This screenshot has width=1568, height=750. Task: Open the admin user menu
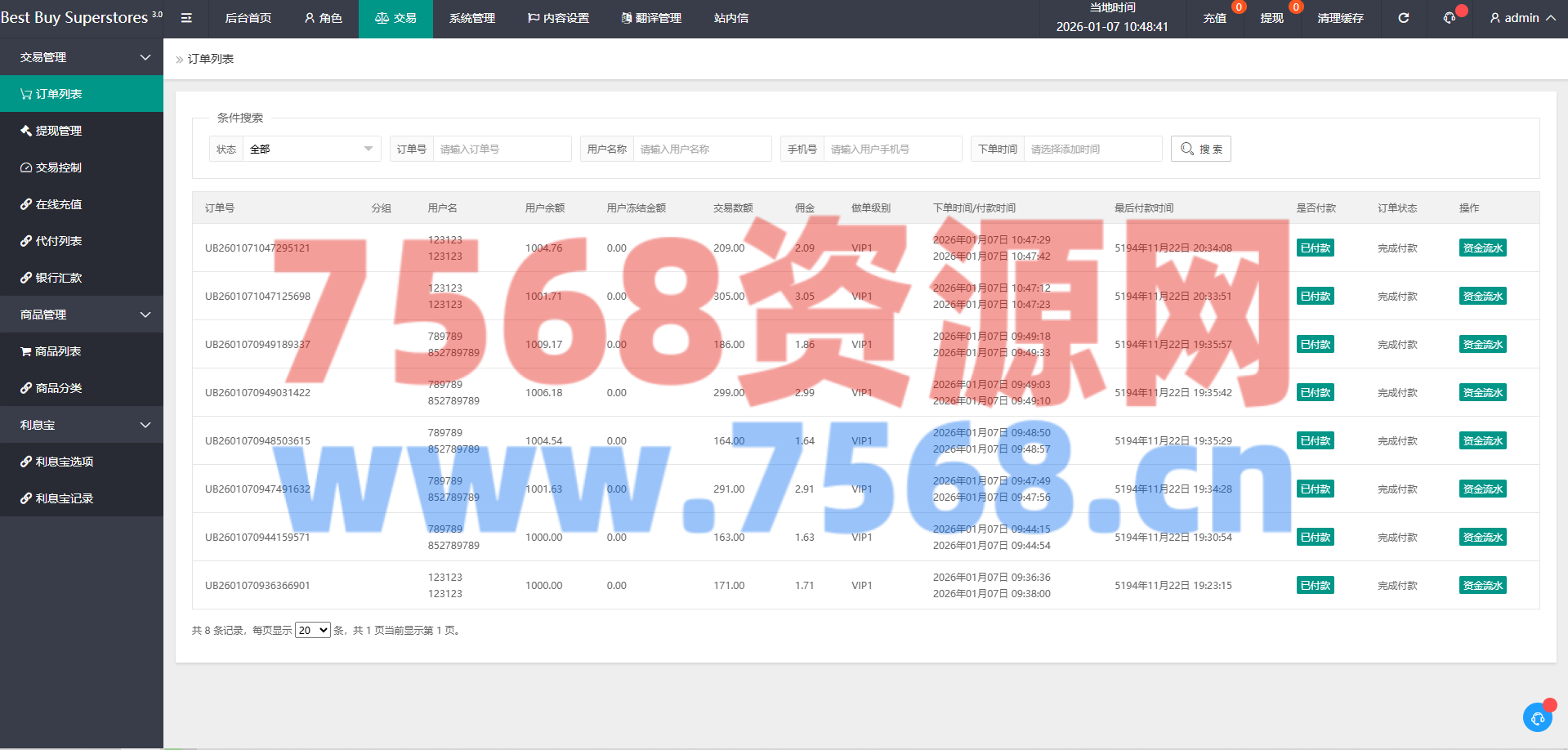(1522, 18)
